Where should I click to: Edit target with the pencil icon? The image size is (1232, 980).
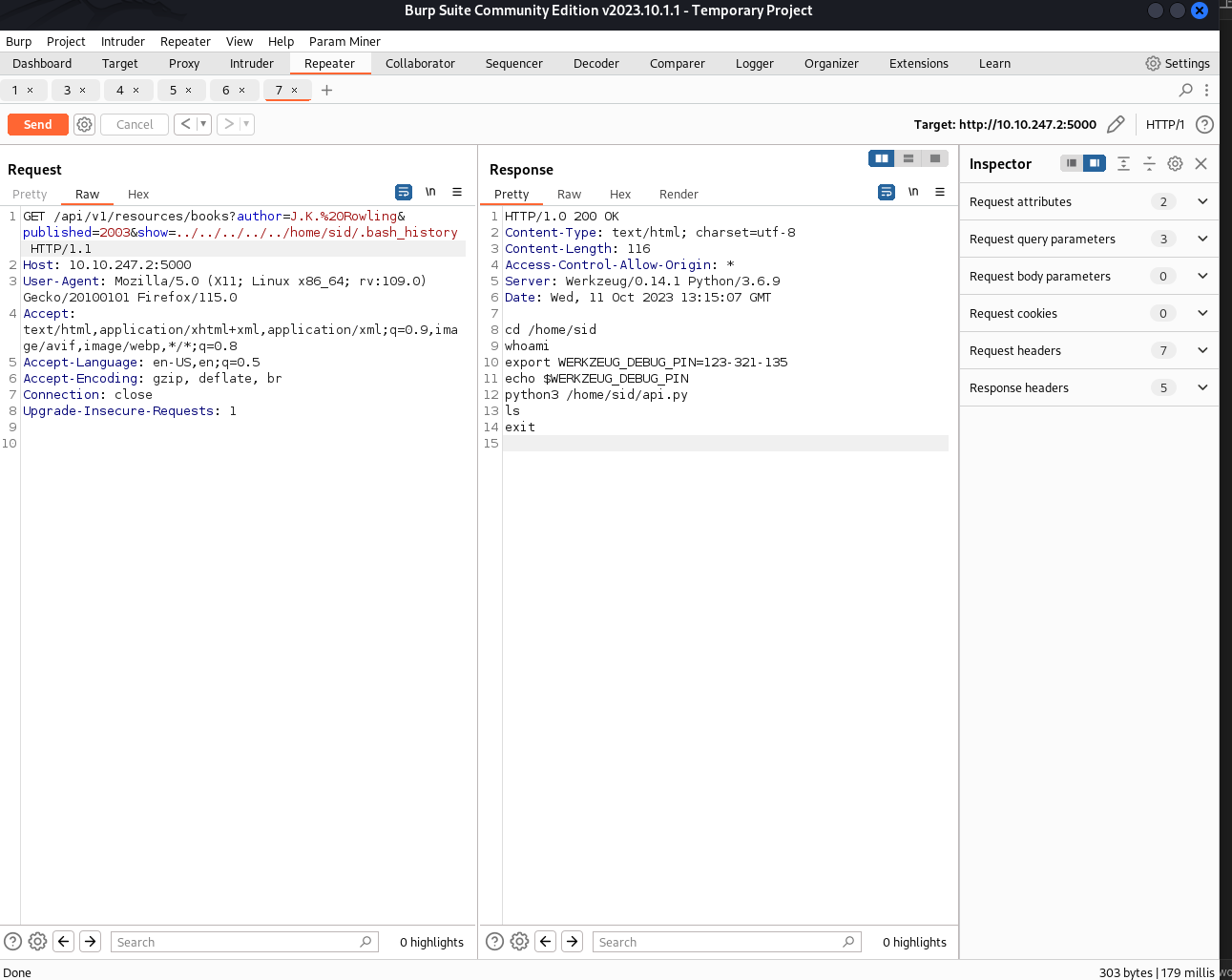coord(1116,125)
